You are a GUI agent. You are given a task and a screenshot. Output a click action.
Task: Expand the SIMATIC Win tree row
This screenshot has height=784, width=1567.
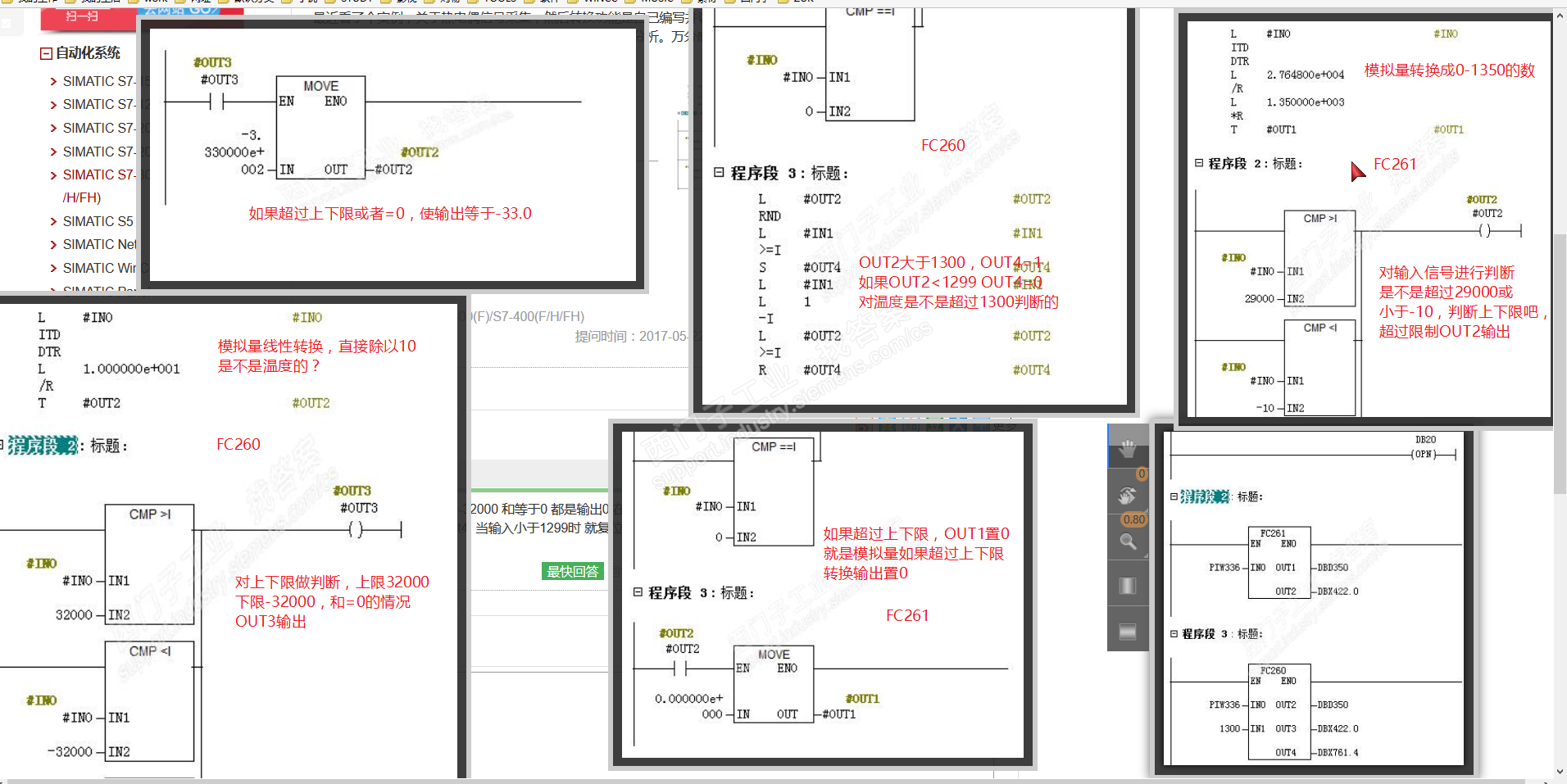coord(54,269)
